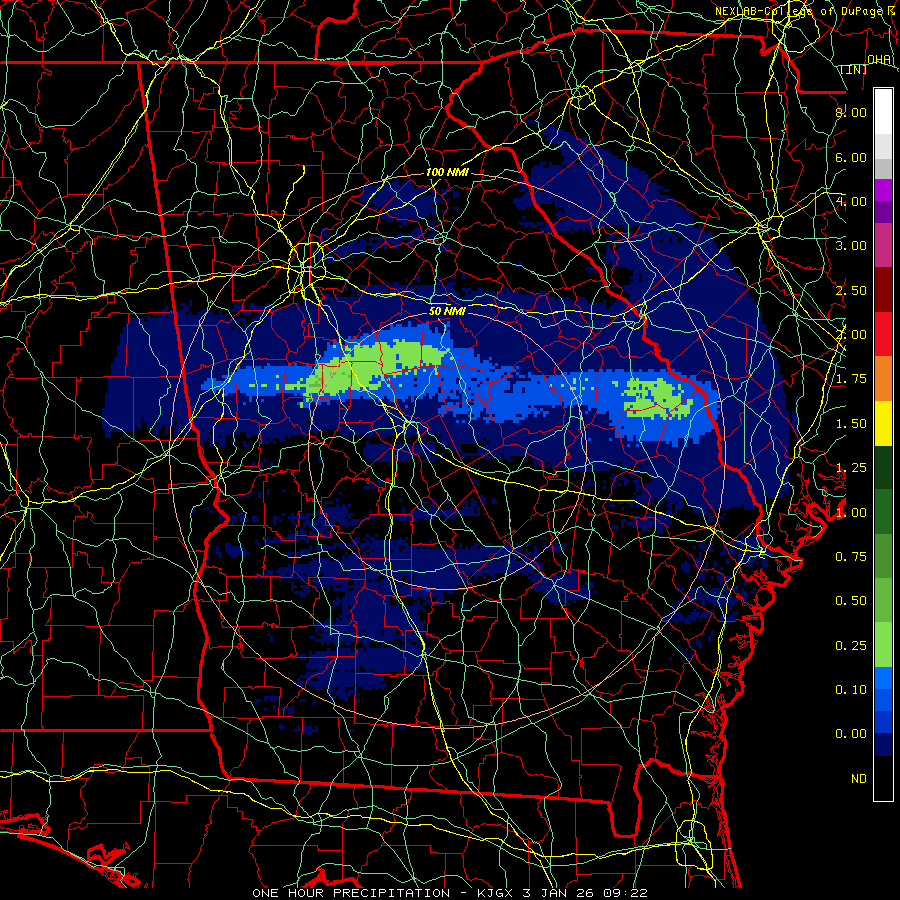This screenshot has width=900, height=900.
Task: Select the orange swatch at 1.75
Action: (883, 379)
